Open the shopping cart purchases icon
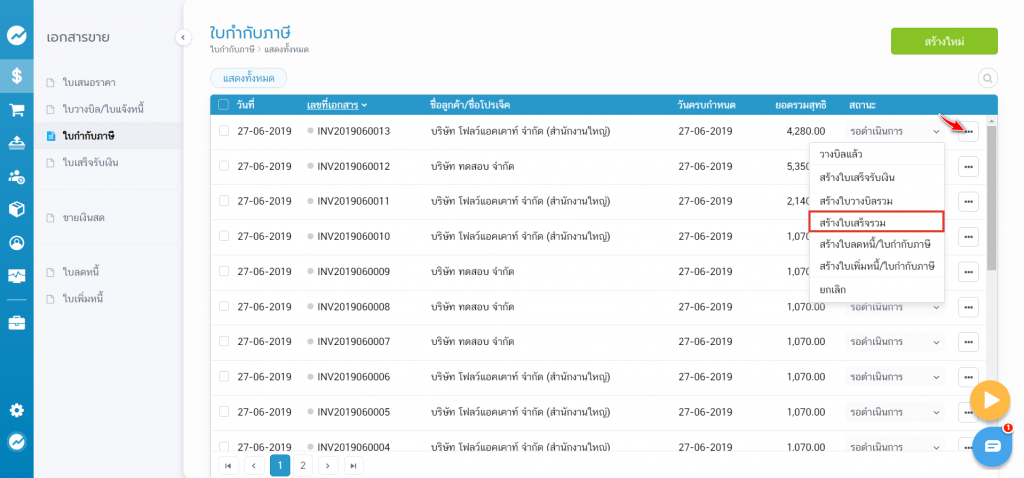The image size is (1024, 478). point(16,109)
